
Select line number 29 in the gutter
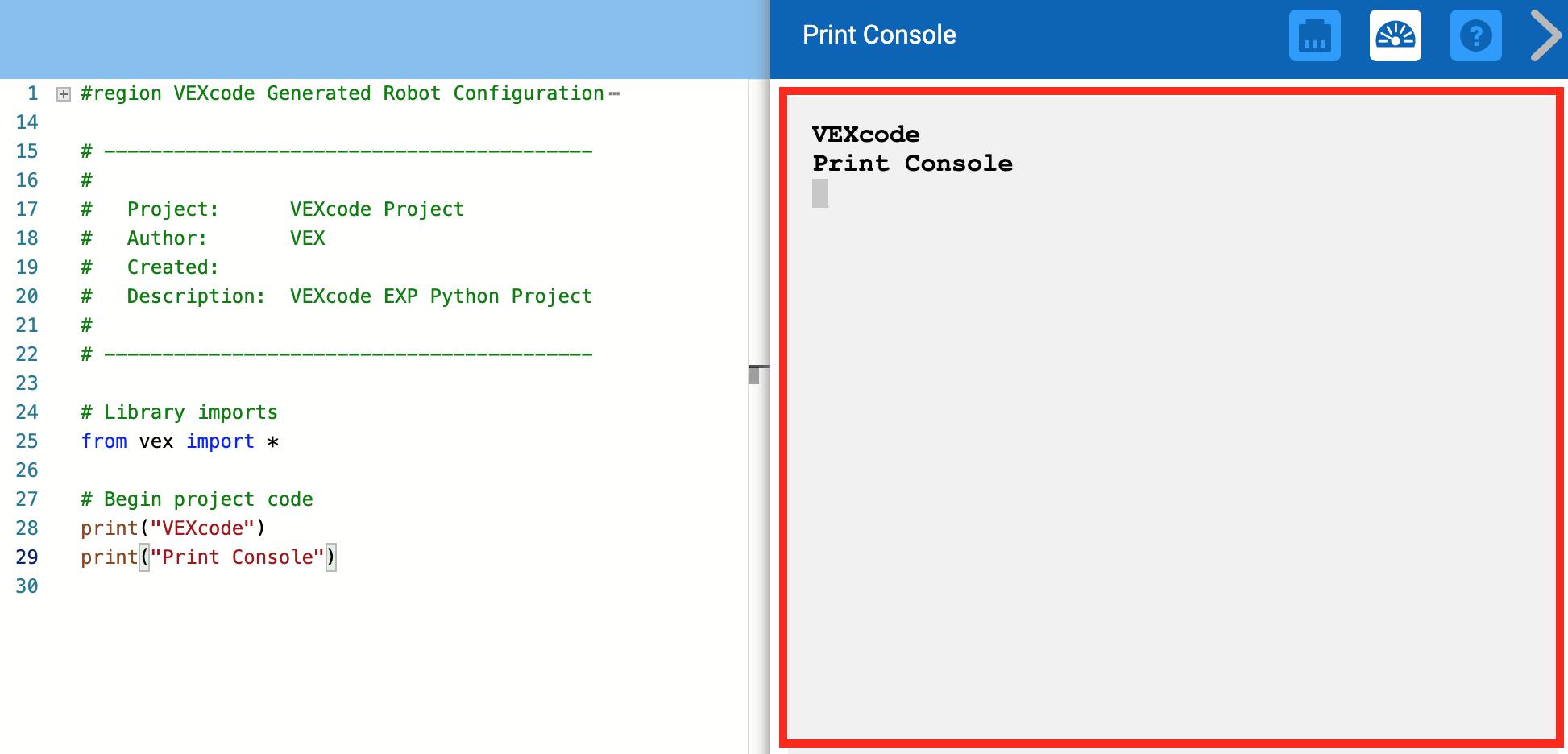point(27,557)
